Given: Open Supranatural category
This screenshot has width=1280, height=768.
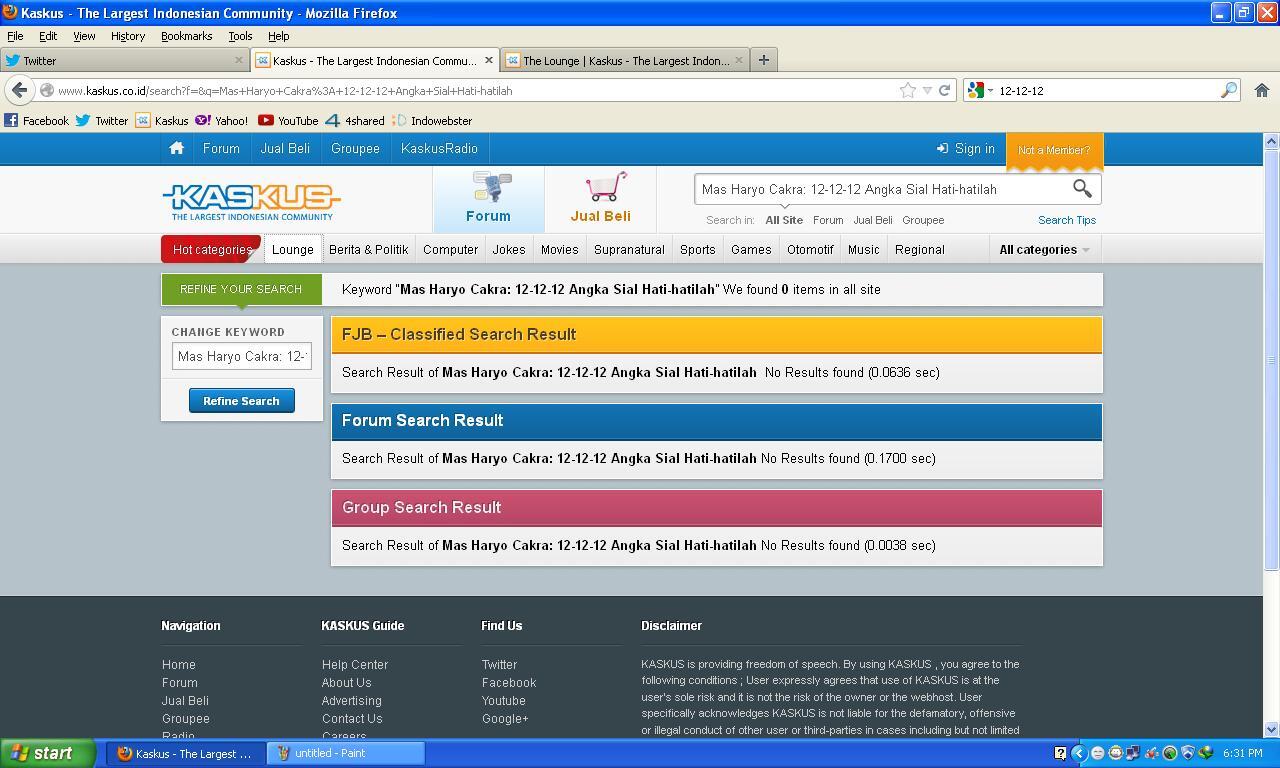Looking at the screenshot, I should 629,249.
